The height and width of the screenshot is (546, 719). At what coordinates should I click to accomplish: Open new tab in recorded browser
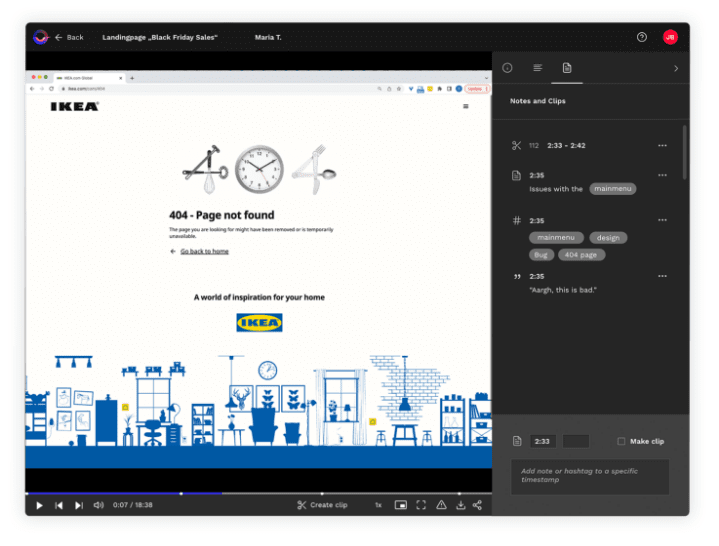coord(132,78)
